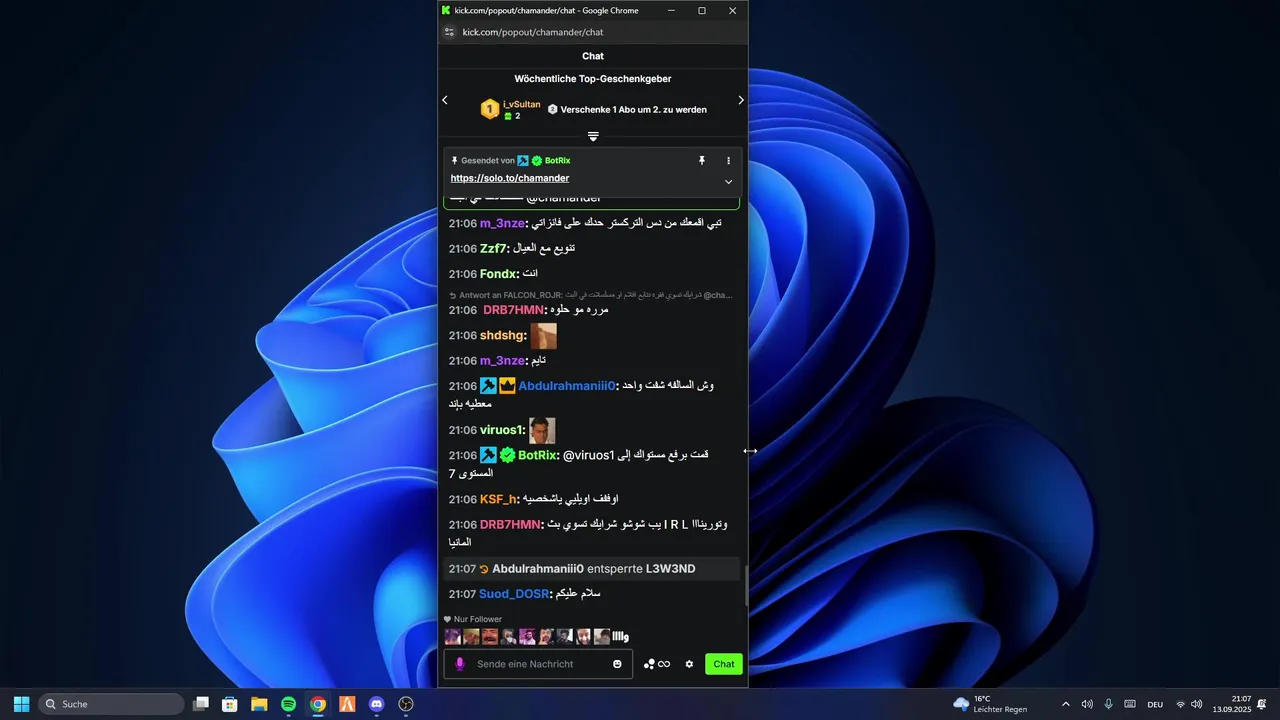Click the emote in shdshg's message
Image resolution: width=1280 pixels, height=720 pixels.
(544, 336)
